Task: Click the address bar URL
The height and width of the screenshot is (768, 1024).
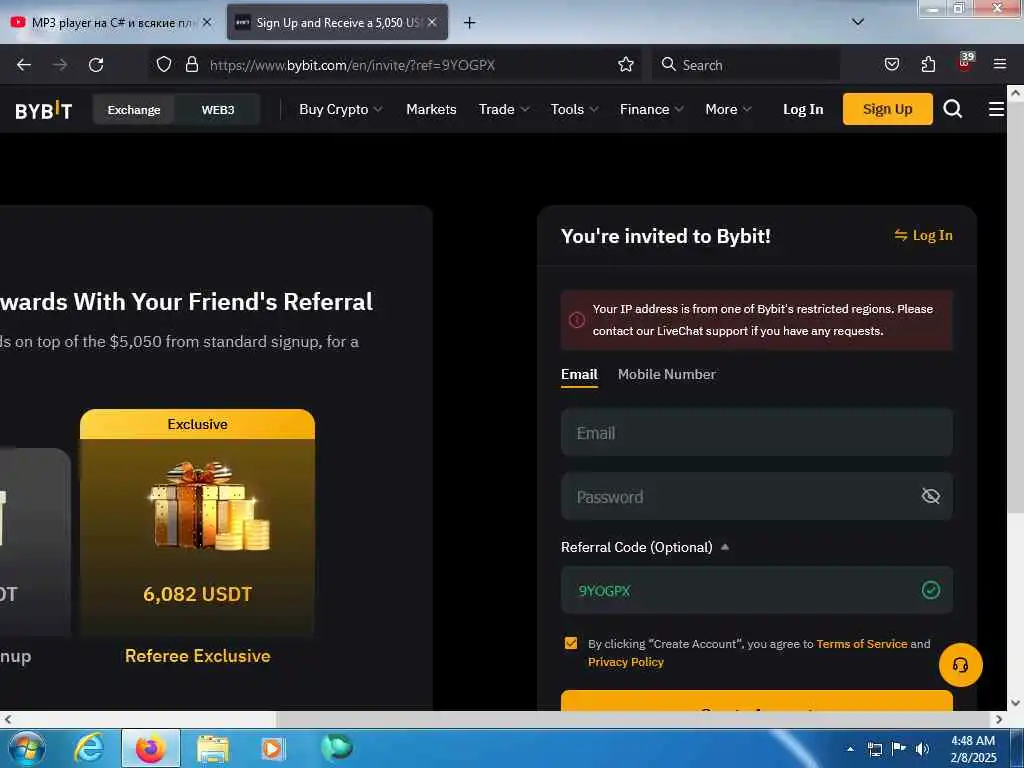Action: pyautogui.click(x=353, y=65)
